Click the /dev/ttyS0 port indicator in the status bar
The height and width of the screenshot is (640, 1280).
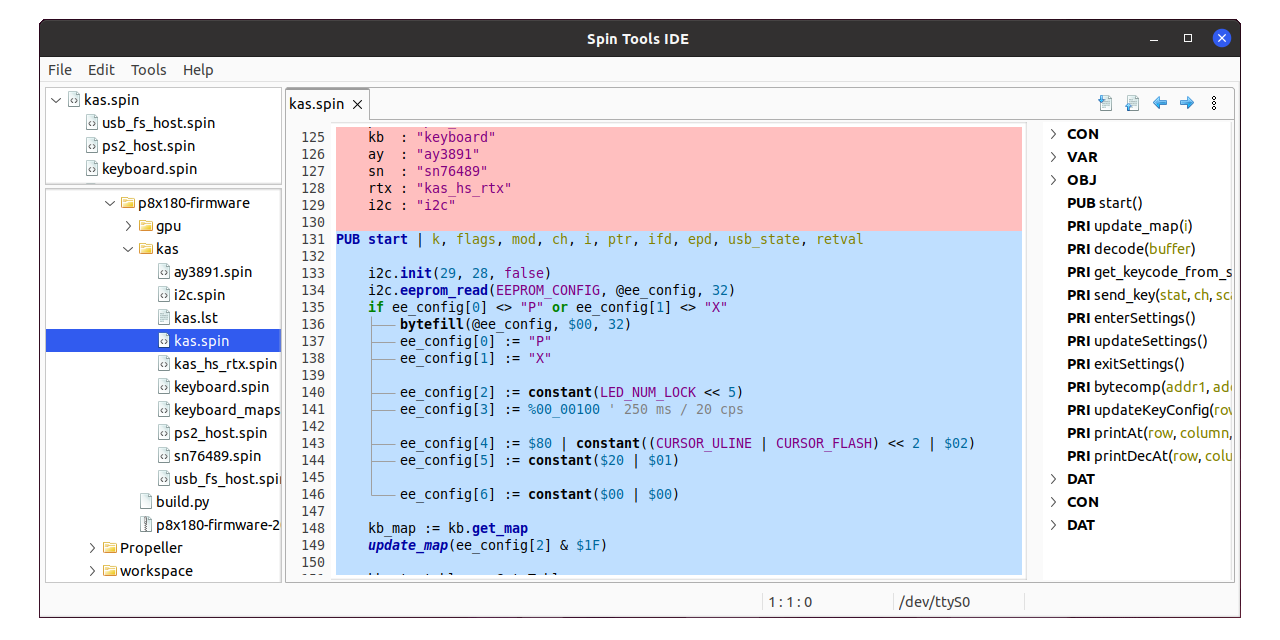pyautogui.click(x=934, y=601)
